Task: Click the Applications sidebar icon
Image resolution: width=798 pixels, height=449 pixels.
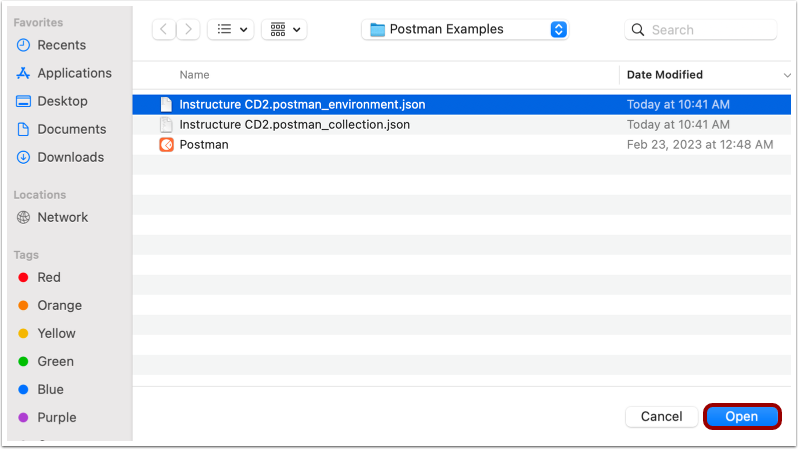Action: (x=23, y=73)
